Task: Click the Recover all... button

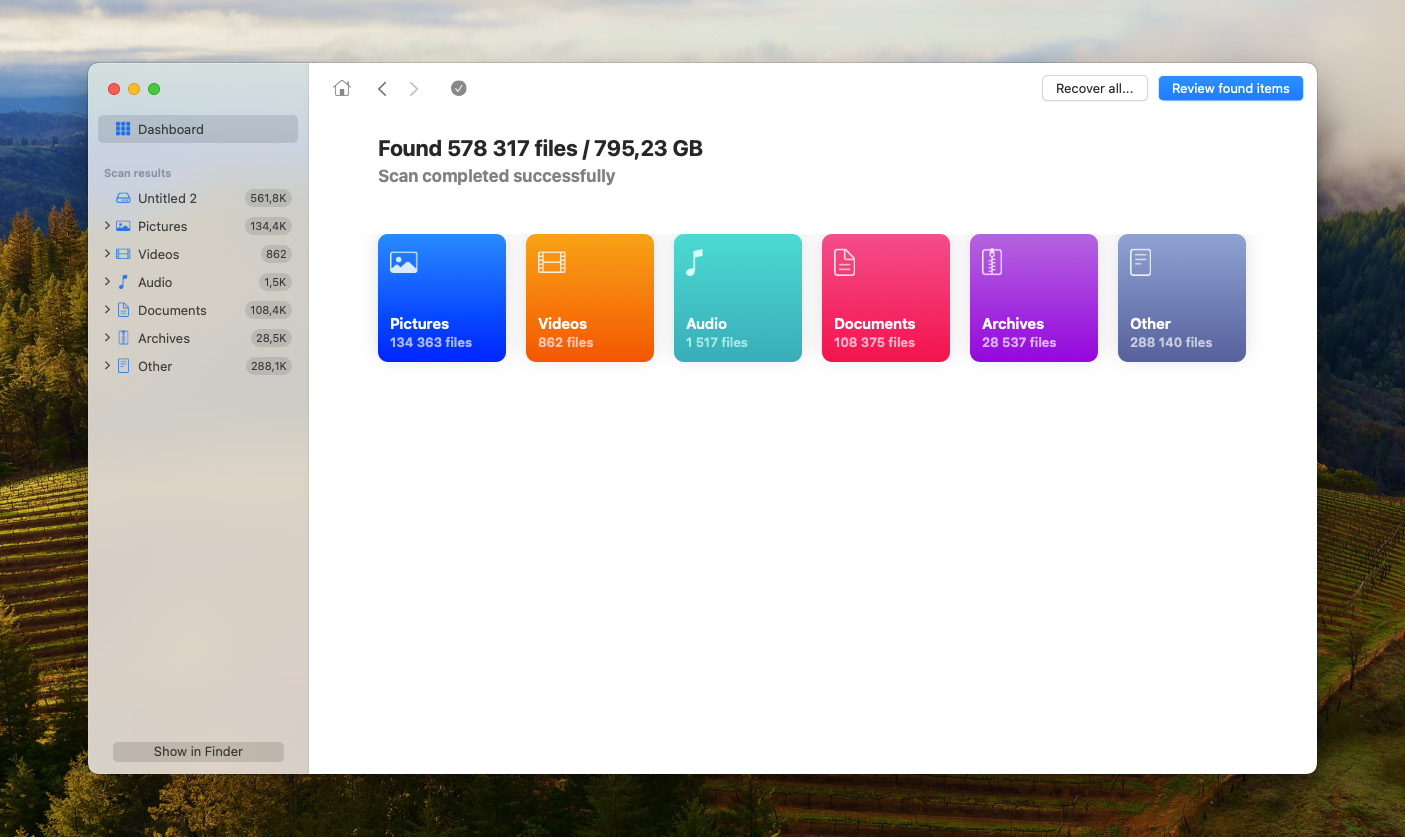Action: point(1094,89)
